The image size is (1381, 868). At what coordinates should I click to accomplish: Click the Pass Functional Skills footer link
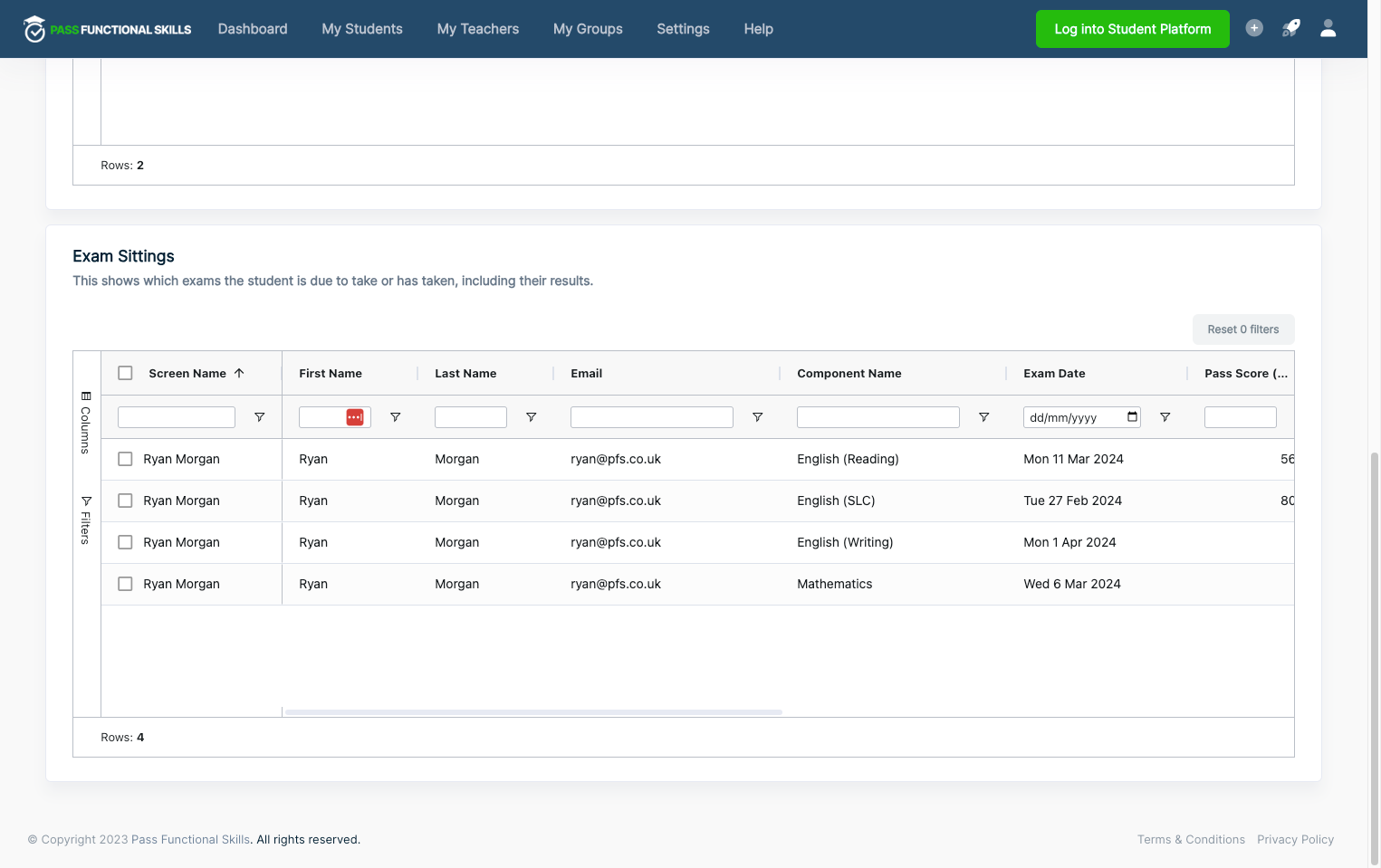[x=191, y=840]
